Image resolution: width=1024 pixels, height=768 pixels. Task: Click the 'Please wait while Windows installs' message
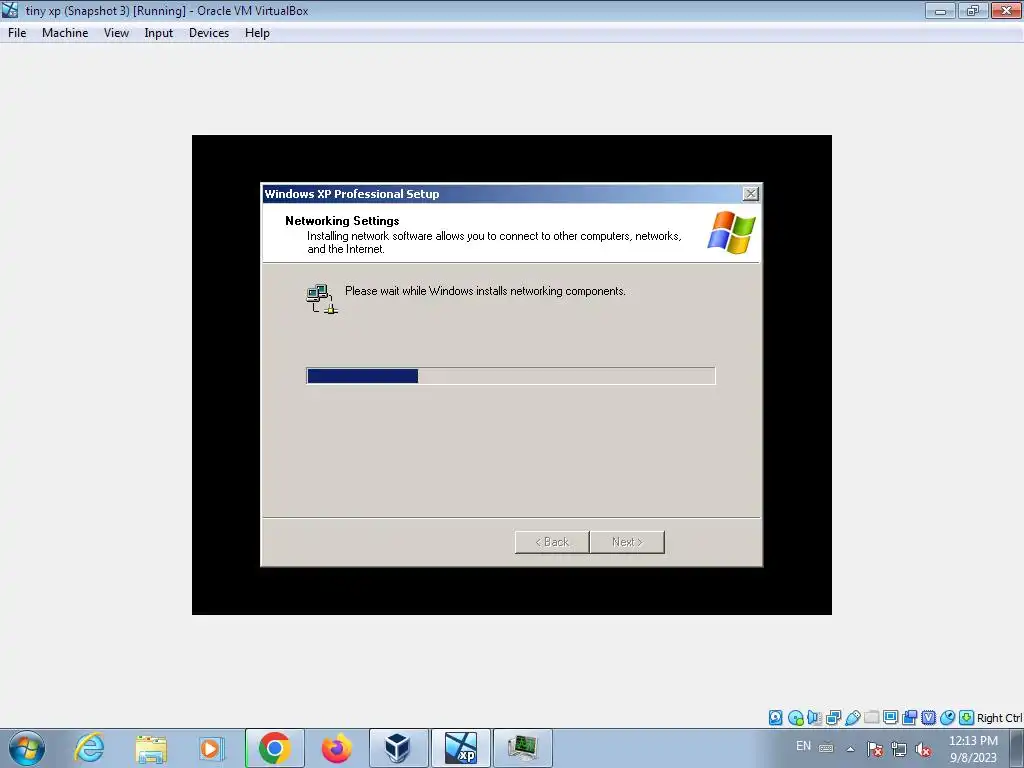pyautogui.click(x=485, y=291)
